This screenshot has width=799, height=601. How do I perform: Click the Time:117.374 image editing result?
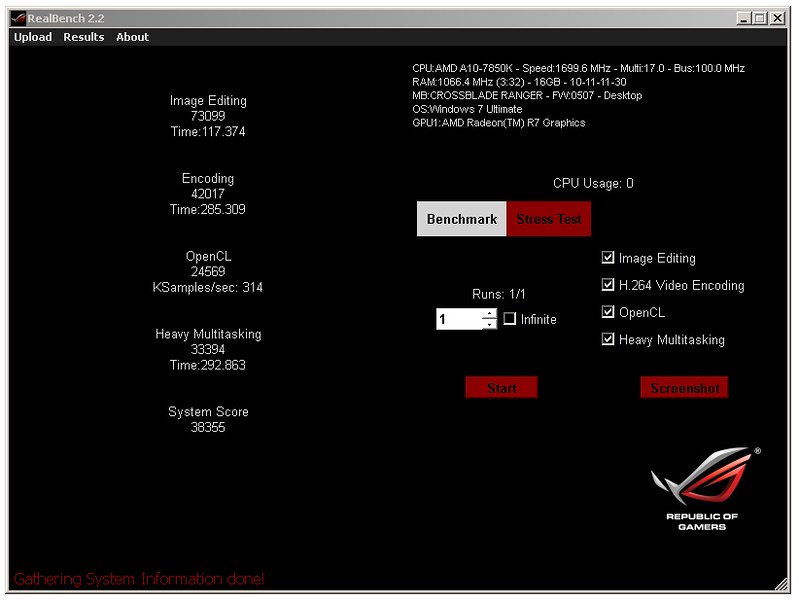pyautogui.click(x=208, y=132)
